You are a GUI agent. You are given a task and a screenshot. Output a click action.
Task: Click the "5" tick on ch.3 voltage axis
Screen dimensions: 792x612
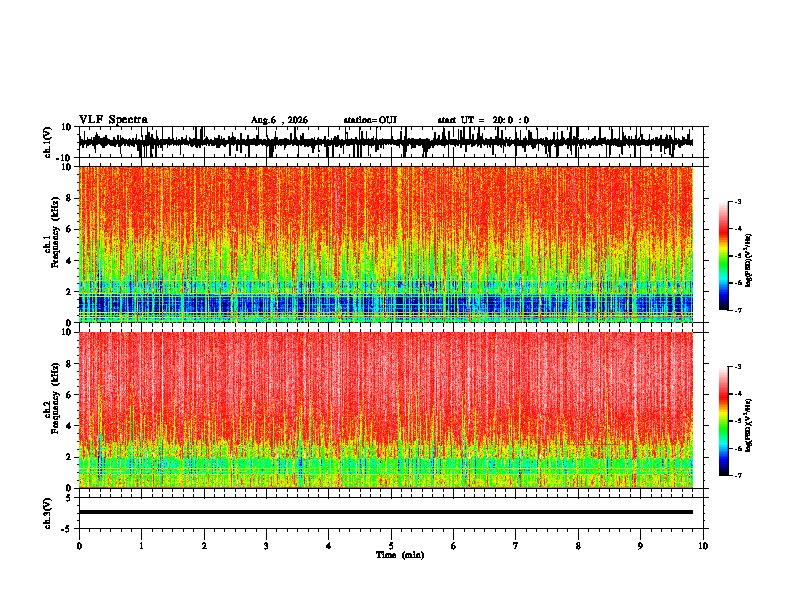tap(70, 498)
